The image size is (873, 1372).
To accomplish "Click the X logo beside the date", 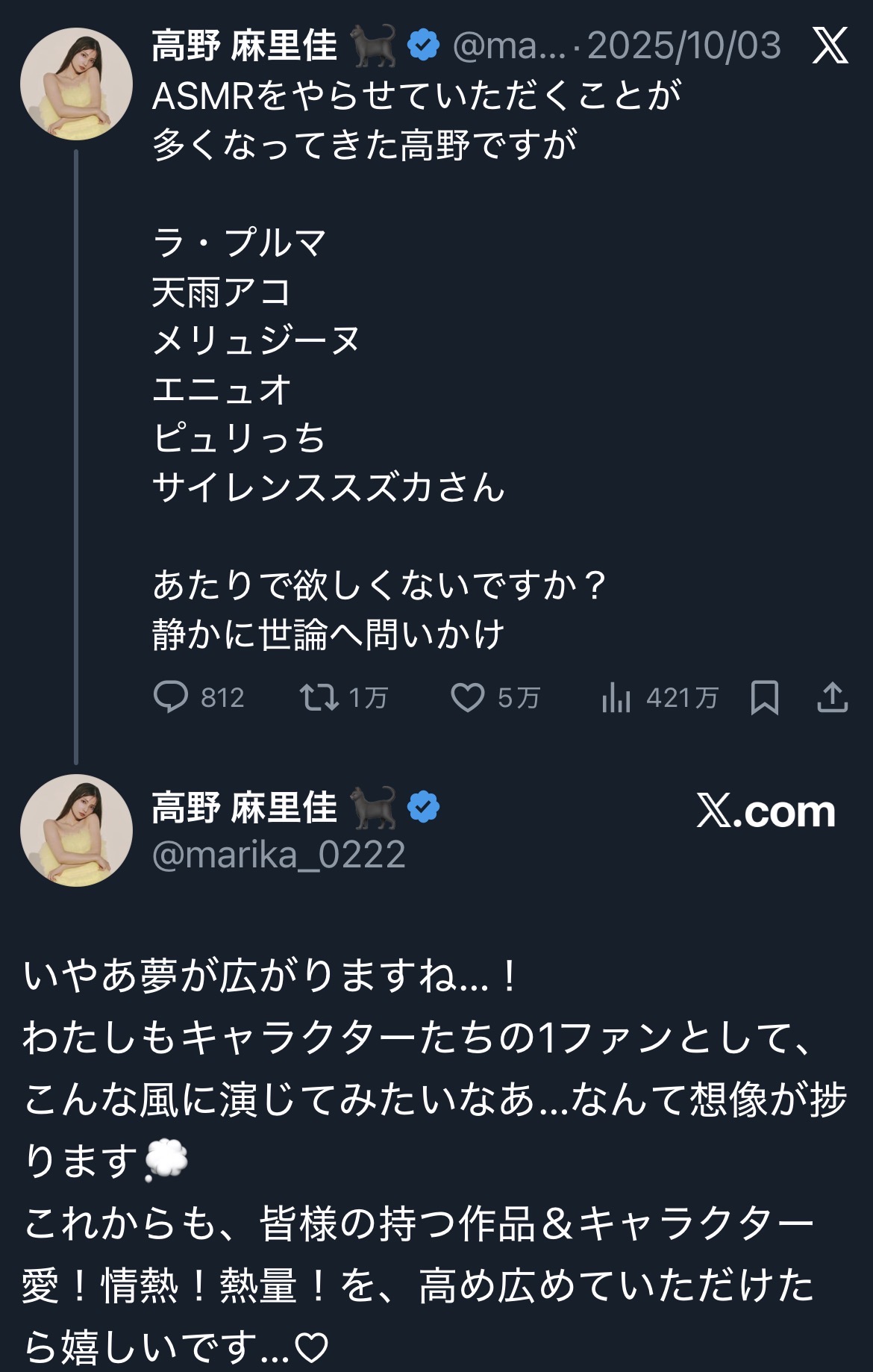I will [830, 46].
